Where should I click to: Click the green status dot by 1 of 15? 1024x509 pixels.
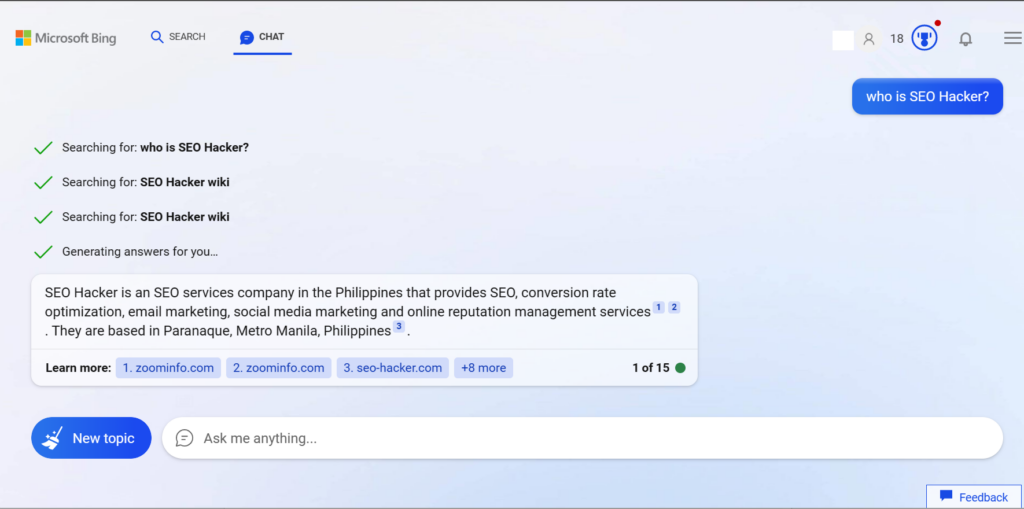click(x=680, y=368)
